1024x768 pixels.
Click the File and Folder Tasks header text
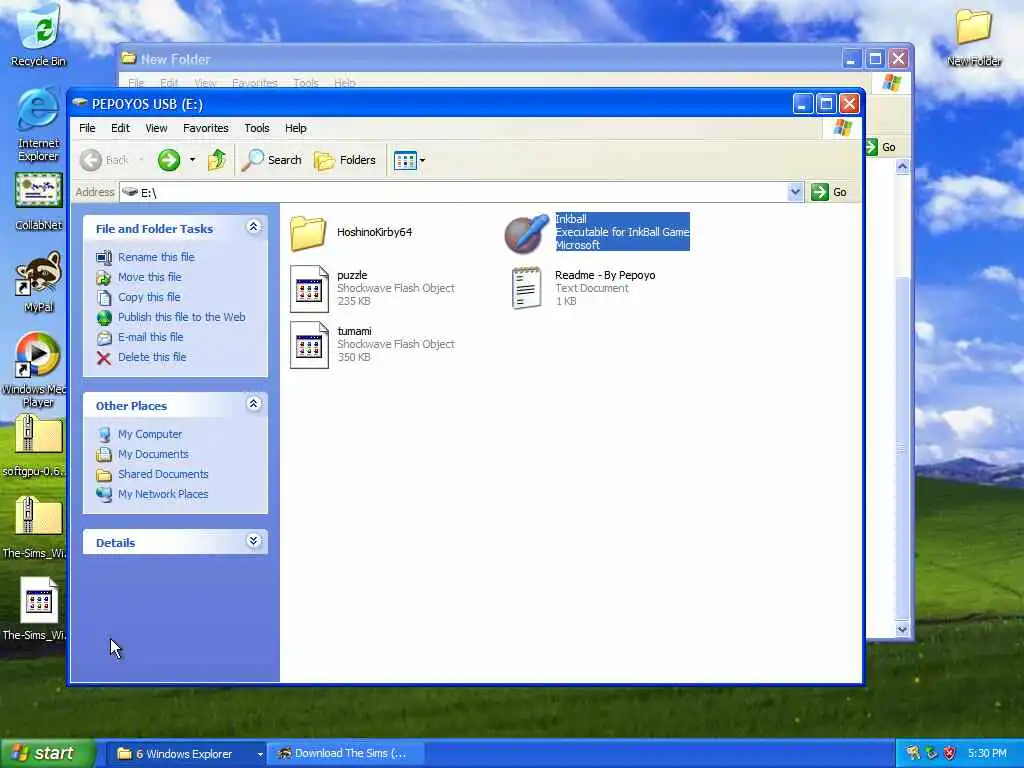click(154, 229)
